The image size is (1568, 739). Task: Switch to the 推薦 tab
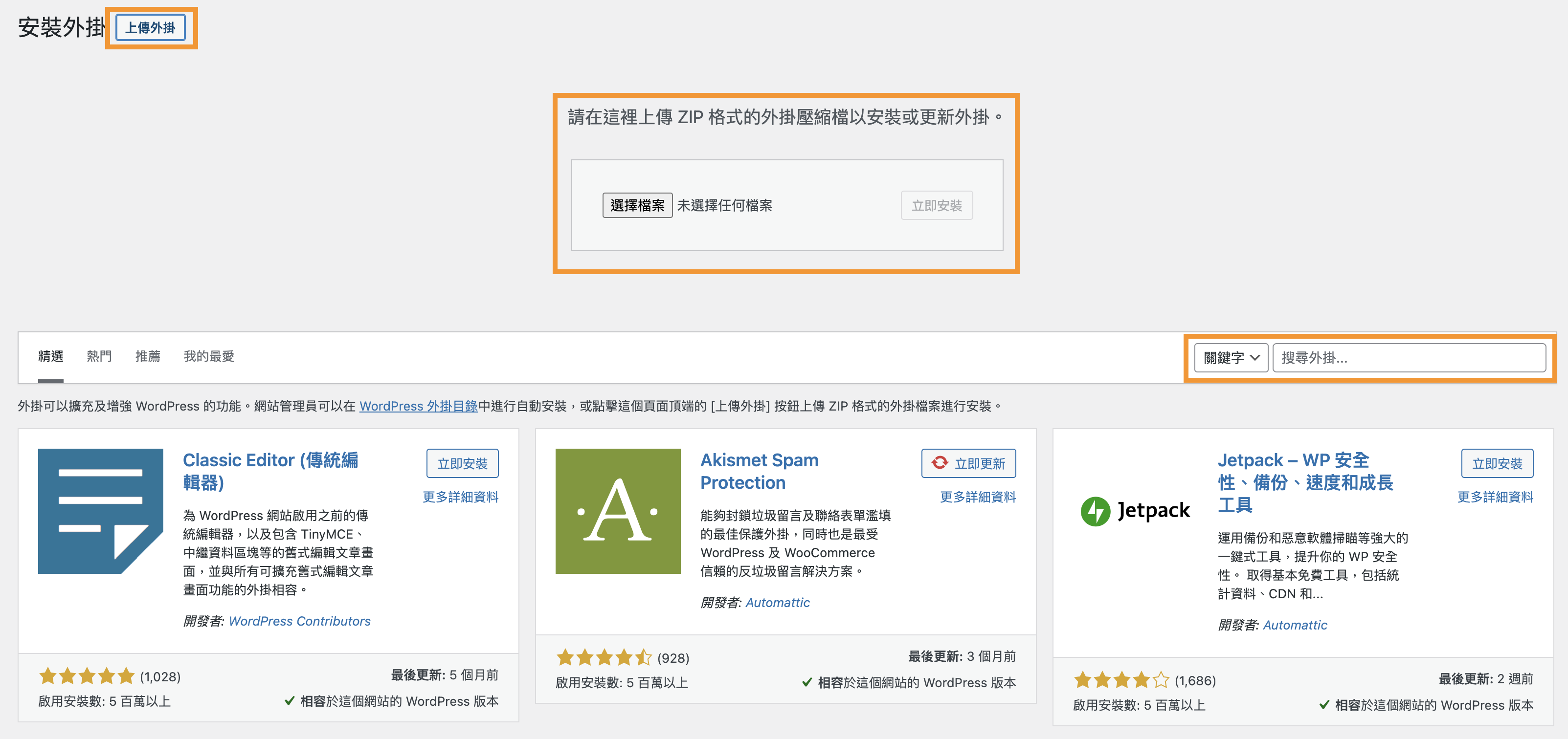pyautogui.click(x=147, y=356)
